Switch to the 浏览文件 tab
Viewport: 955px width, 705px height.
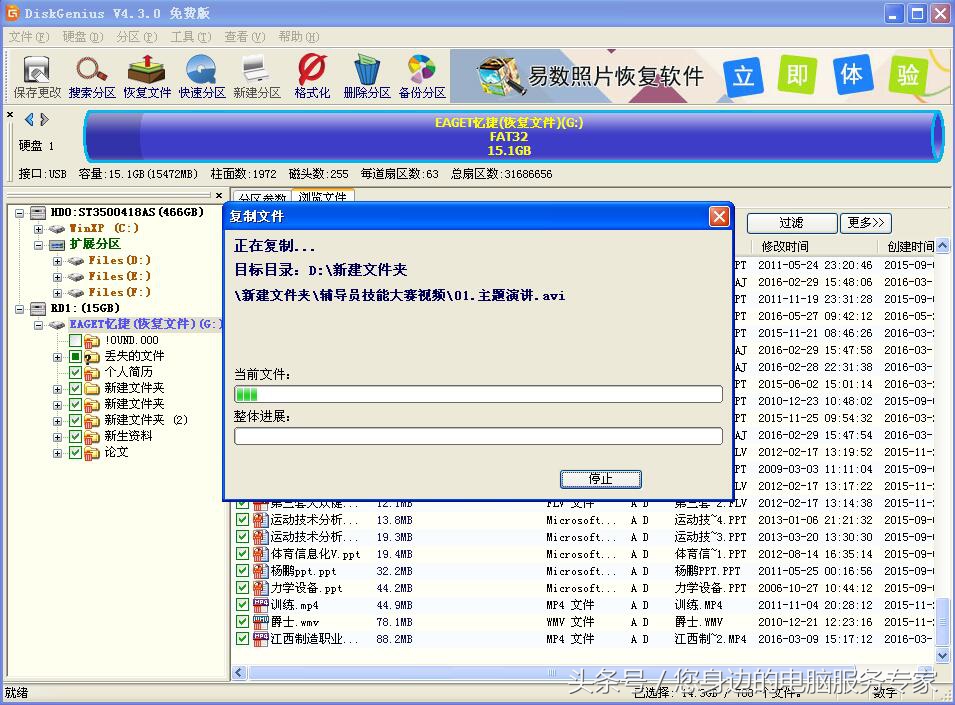[323, 196]
